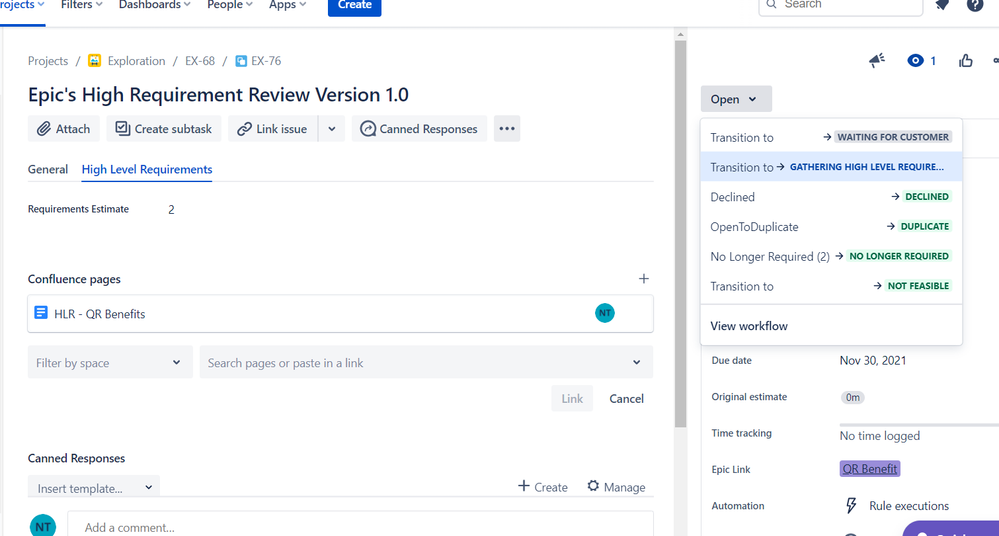
Task: Open the People menu
Action: (229, 5)
